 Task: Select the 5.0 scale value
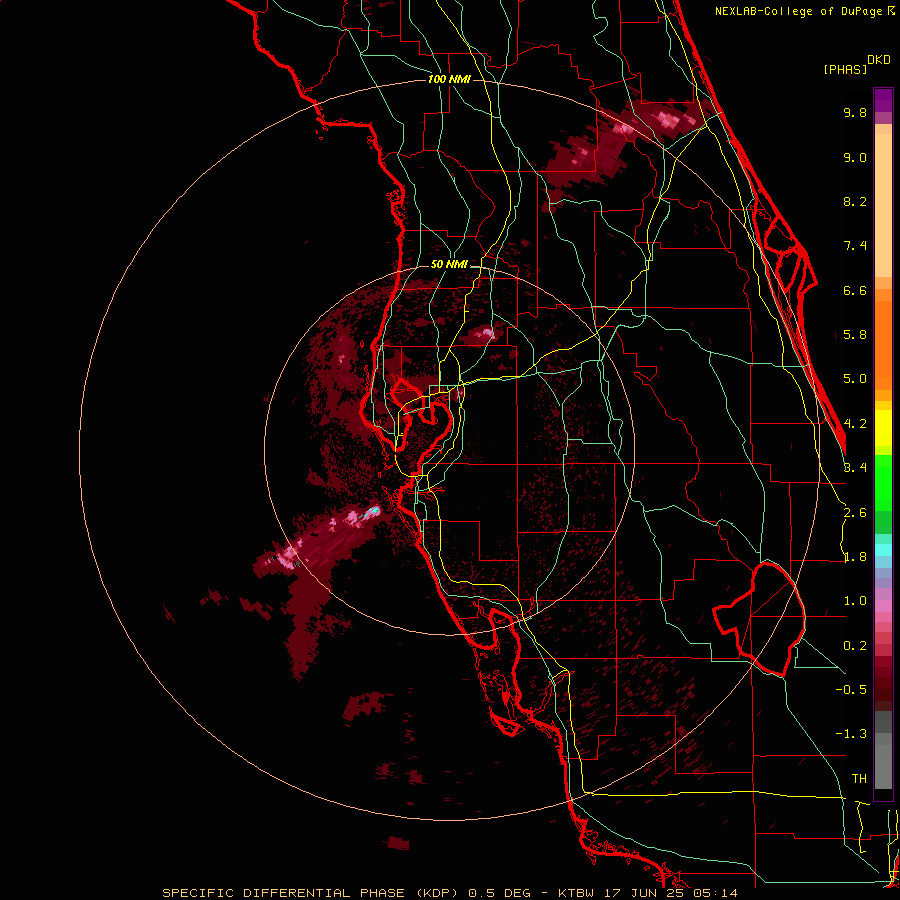coord(855,379)
